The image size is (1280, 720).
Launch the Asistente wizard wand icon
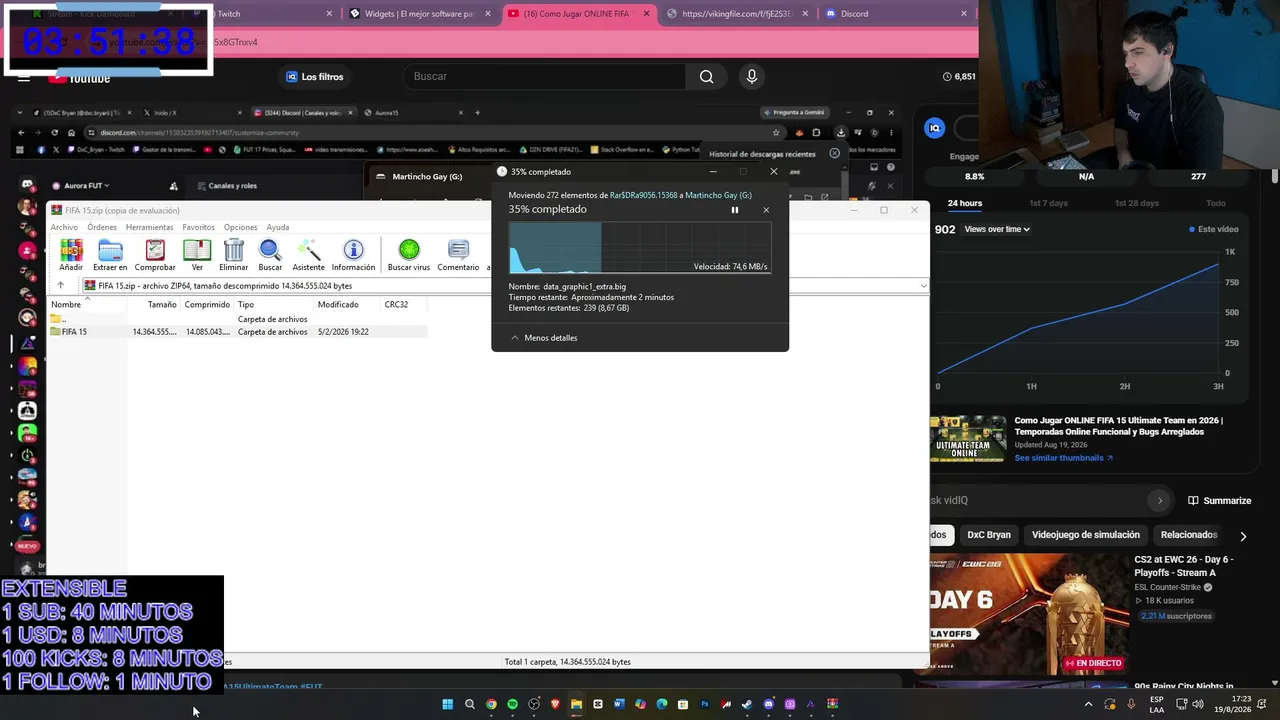tap(309, 255)
